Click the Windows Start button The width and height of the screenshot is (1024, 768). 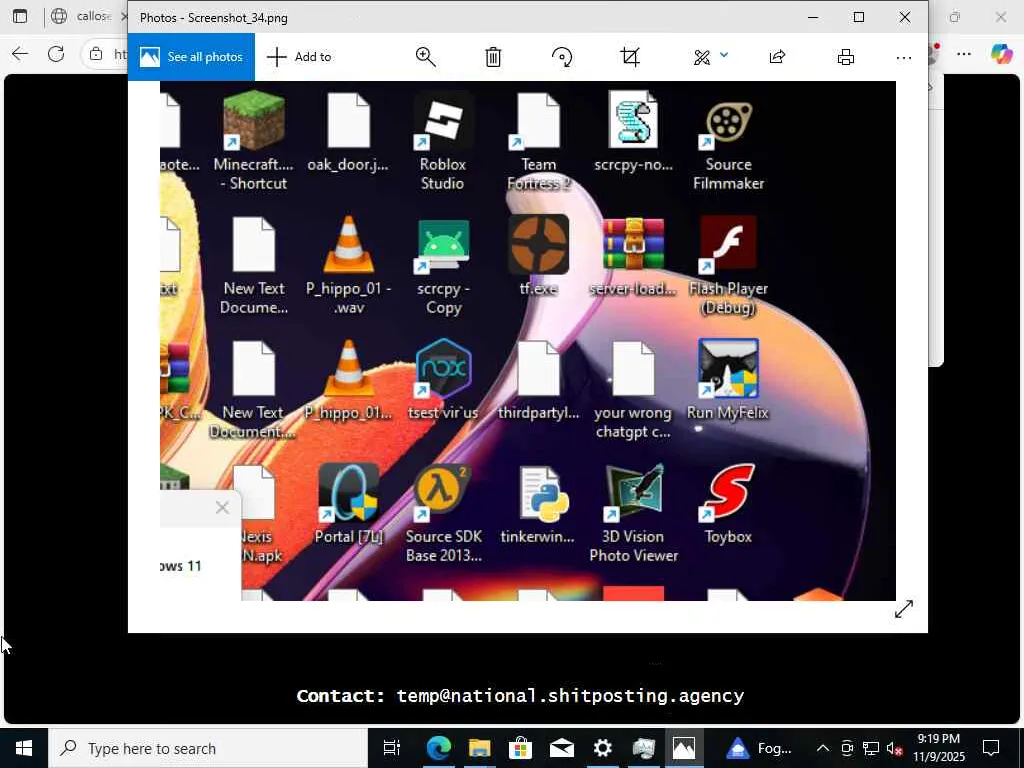(x=24, y=748)
